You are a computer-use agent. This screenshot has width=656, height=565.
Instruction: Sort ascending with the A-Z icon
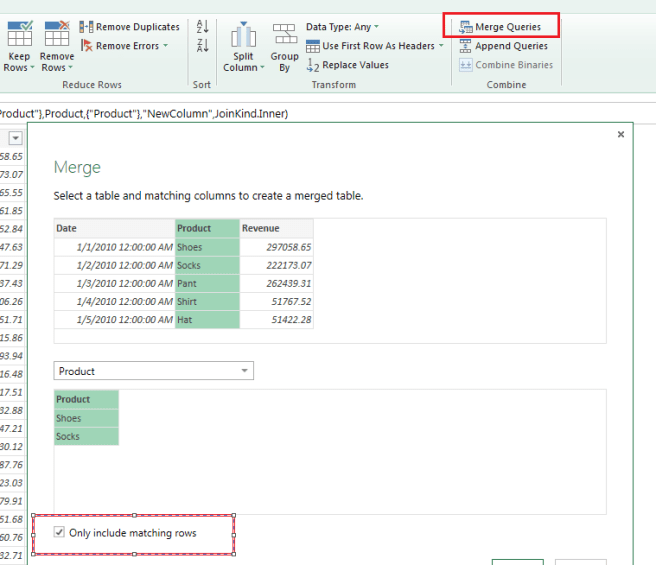coord(203,27)
